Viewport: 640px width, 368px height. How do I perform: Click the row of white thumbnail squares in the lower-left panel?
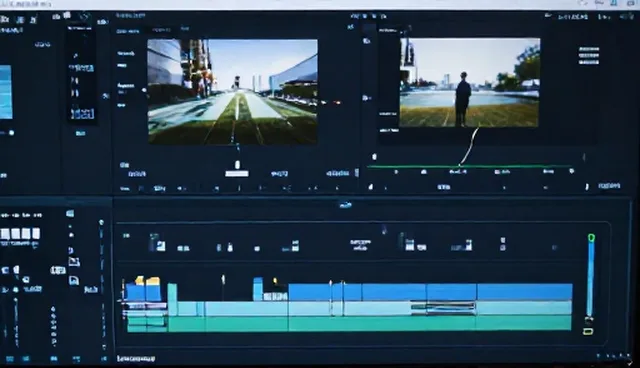(20, 233)
